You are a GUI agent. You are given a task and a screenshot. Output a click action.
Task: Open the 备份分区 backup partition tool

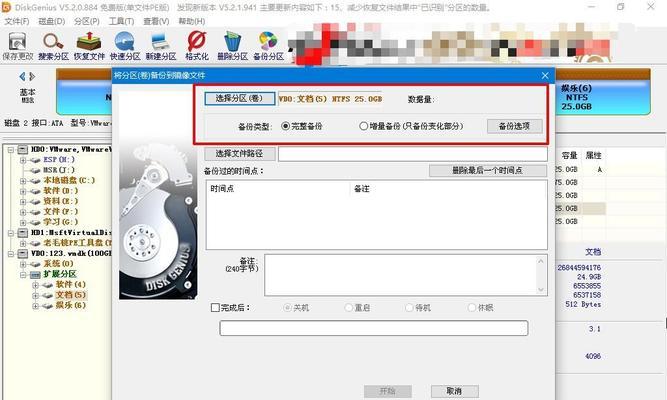point(268,46)
